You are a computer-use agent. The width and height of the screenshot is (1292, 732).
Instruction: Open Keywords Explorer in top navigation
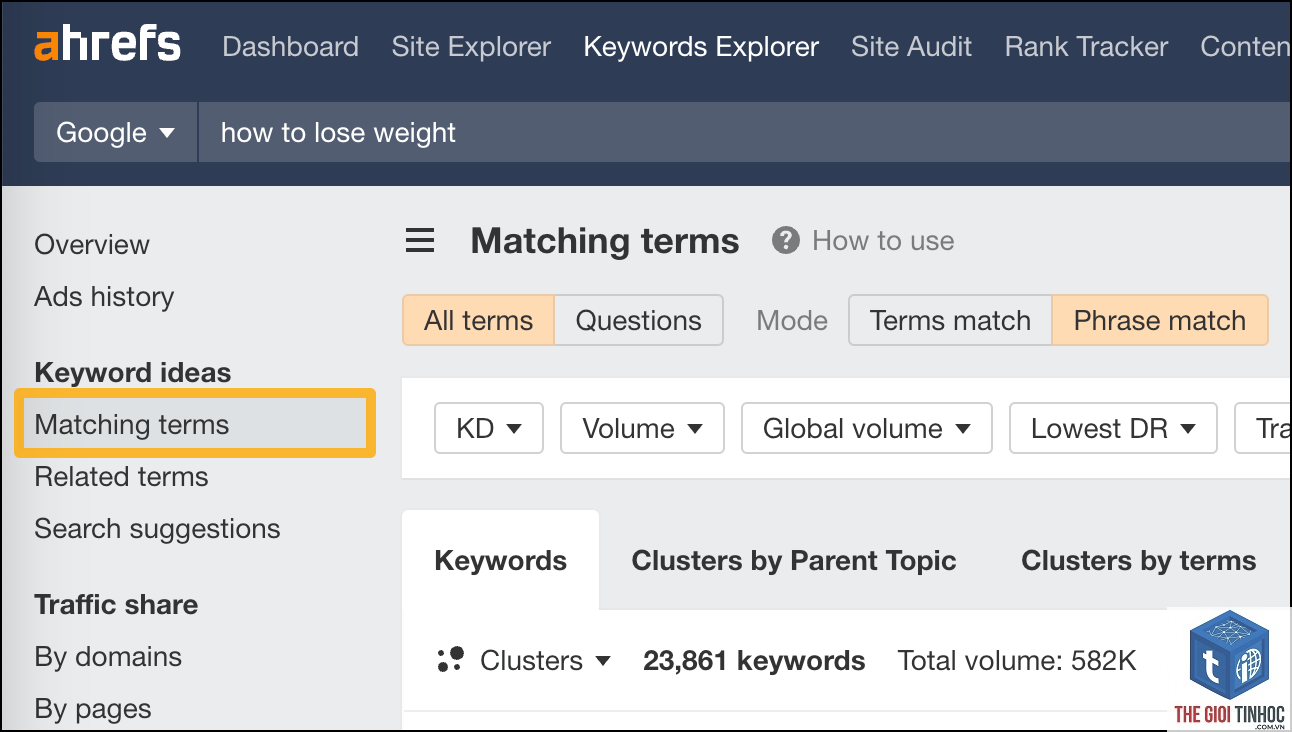pyautogui.click(x=701, y=47)
